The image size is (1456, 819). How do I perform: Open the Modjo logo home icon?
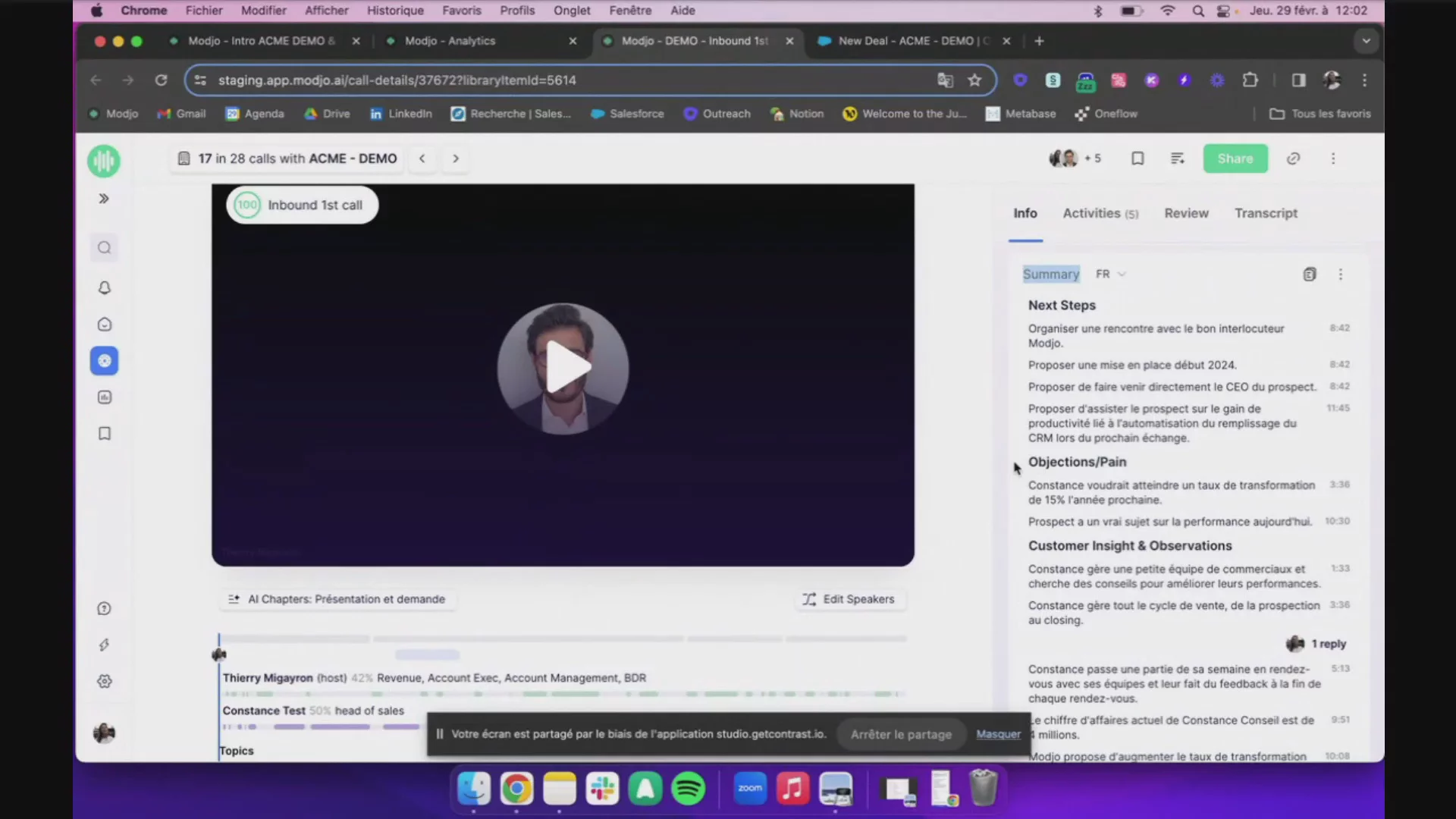pos(104,161)
